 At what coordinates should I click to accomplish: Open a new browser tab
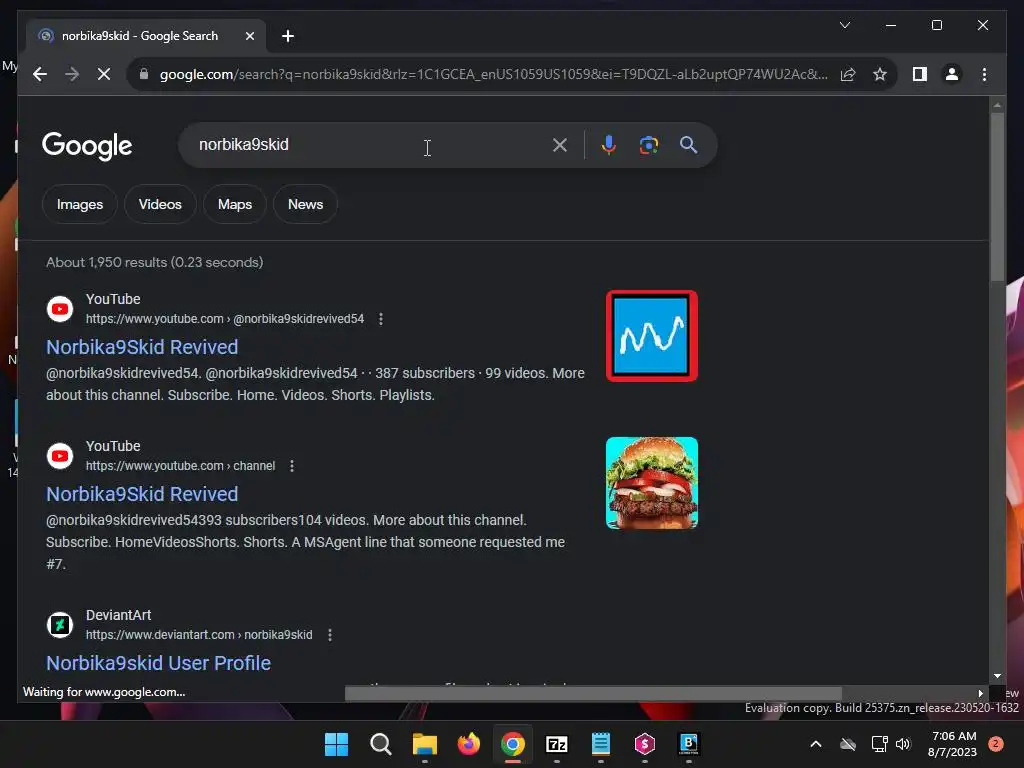[288, 37]
